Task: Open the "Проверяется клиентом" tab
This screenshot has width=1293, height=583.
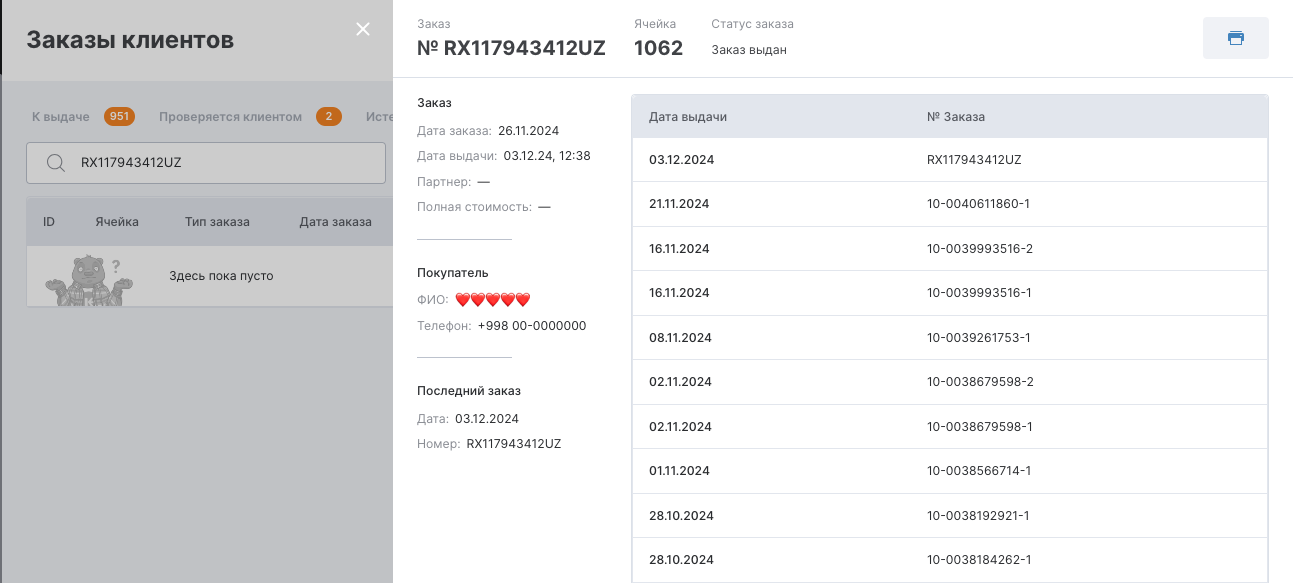Action: click(x=230, y=117)
